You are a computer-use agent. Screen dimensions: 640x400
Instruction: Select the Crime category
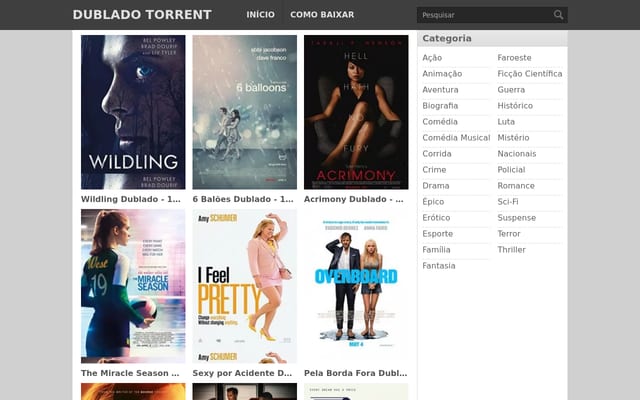tap(434, 170)
